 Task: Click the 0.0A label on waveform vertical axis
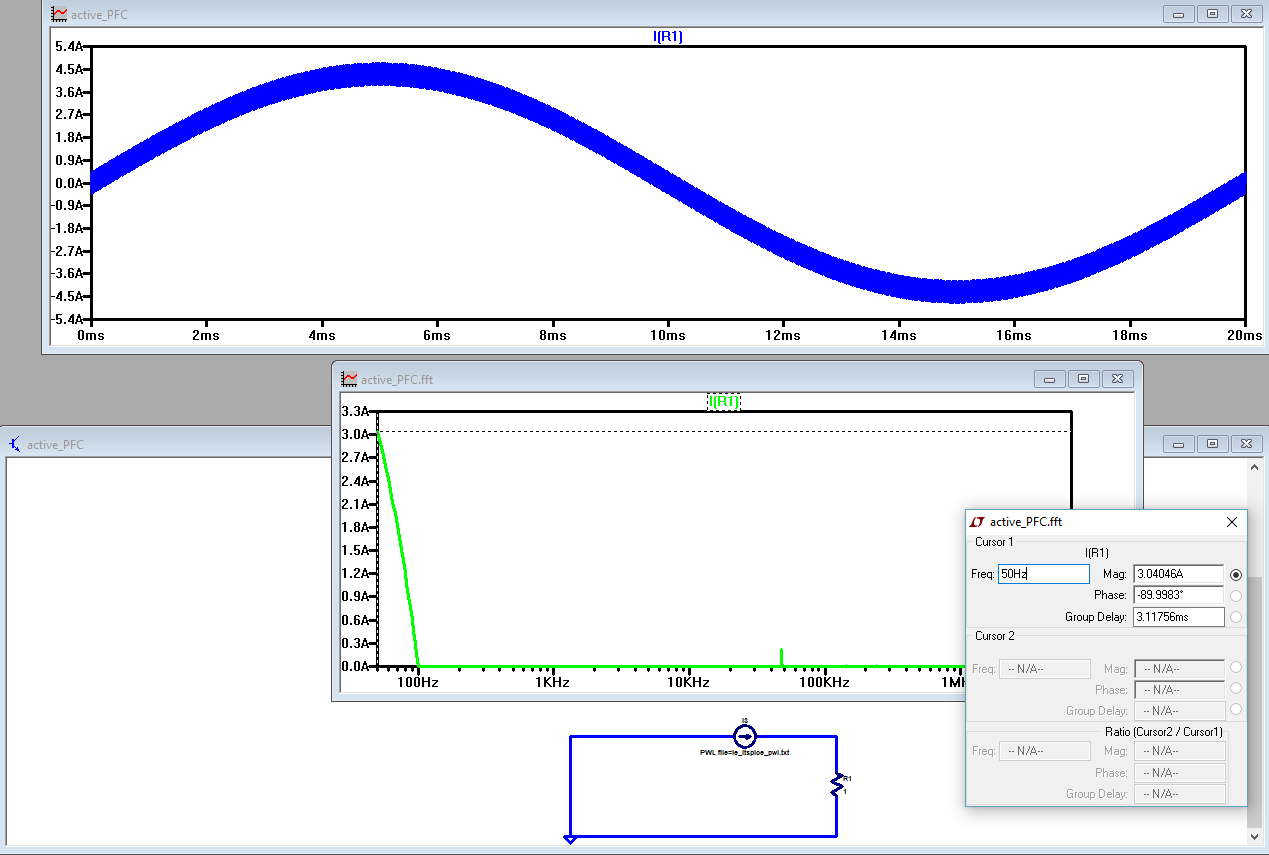point(68,183)
